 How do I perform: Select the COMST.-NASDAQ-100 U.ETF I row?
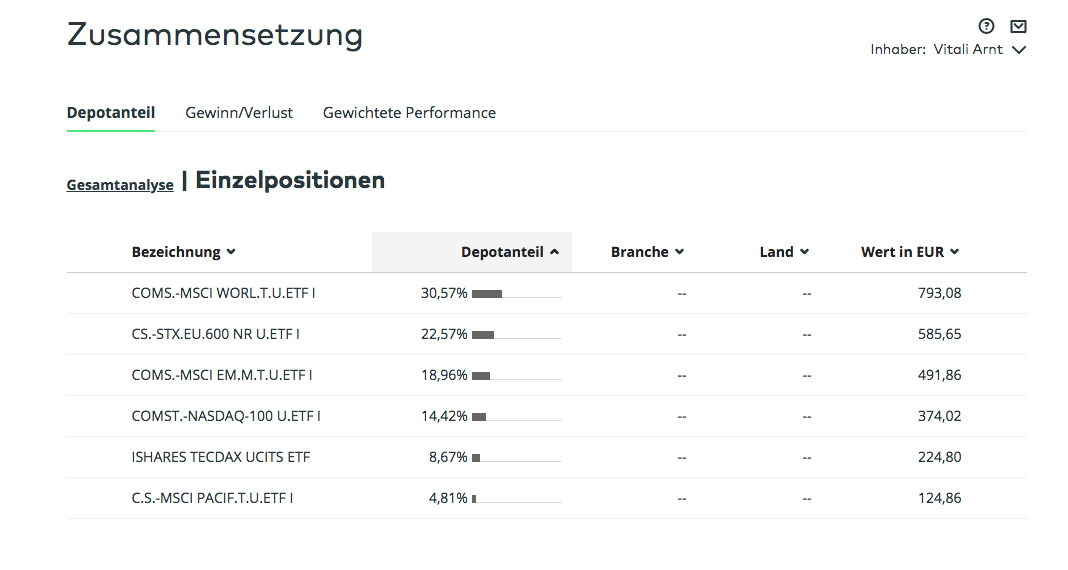pyautogui.click(x=546, y=415)
